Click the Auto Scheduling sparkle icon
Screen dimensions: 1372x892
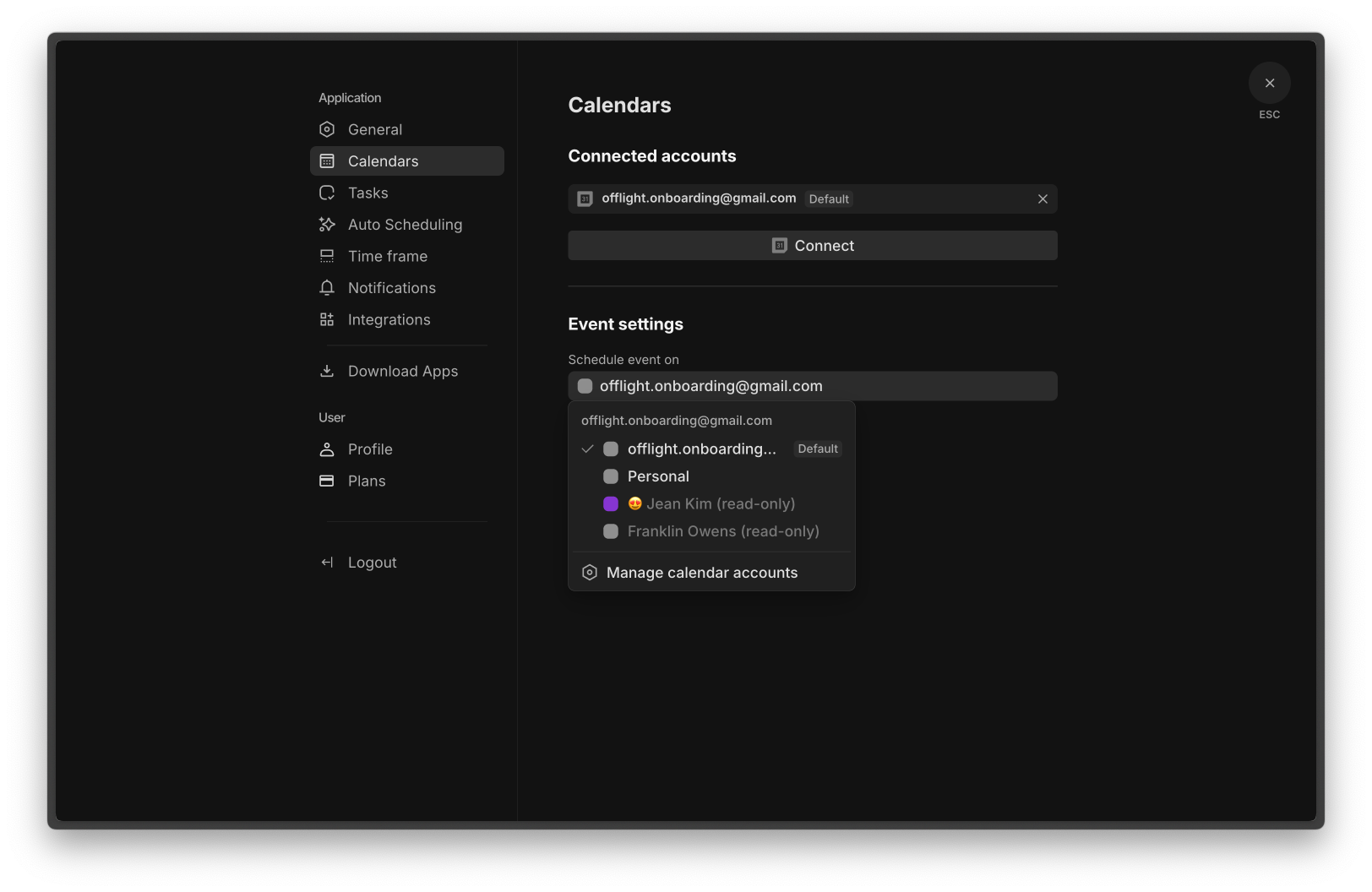(327, 224)
